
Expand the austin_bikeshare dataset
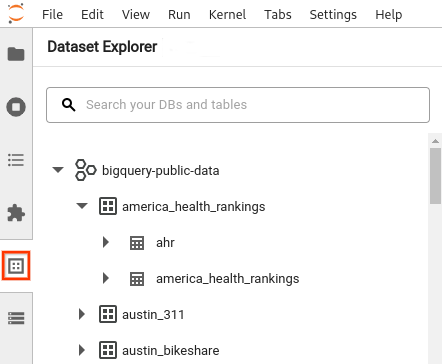click(82, 350)
